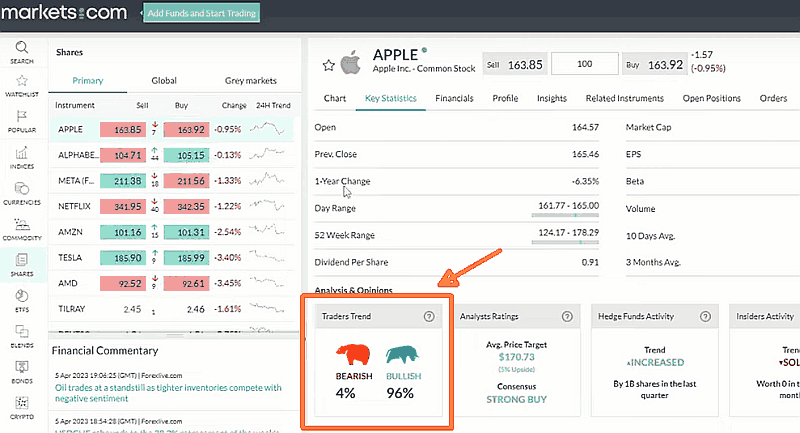Switch to the Financials tab
The height and width of the screenshot is (433, 800).
(x=454, y=99)
